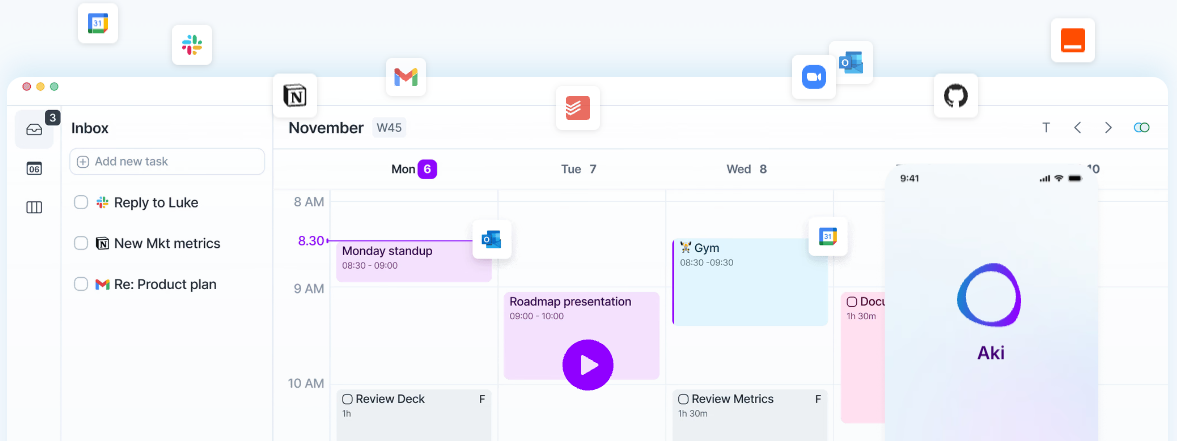Image resolution: width=1177 pixels, height=441 pixels.
Task: Click the November month title
Action: click(326, 128)
